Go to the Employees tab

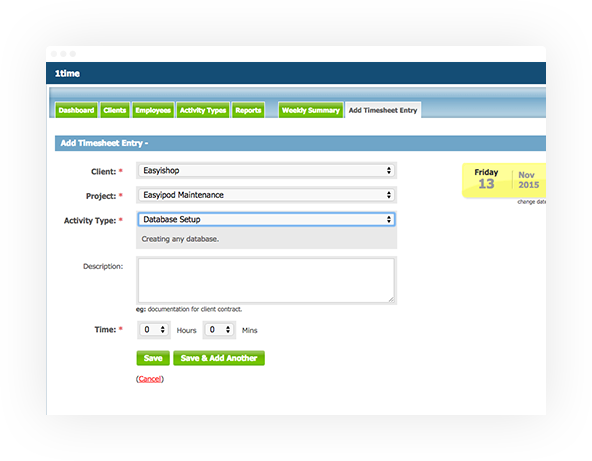[153, 110]
